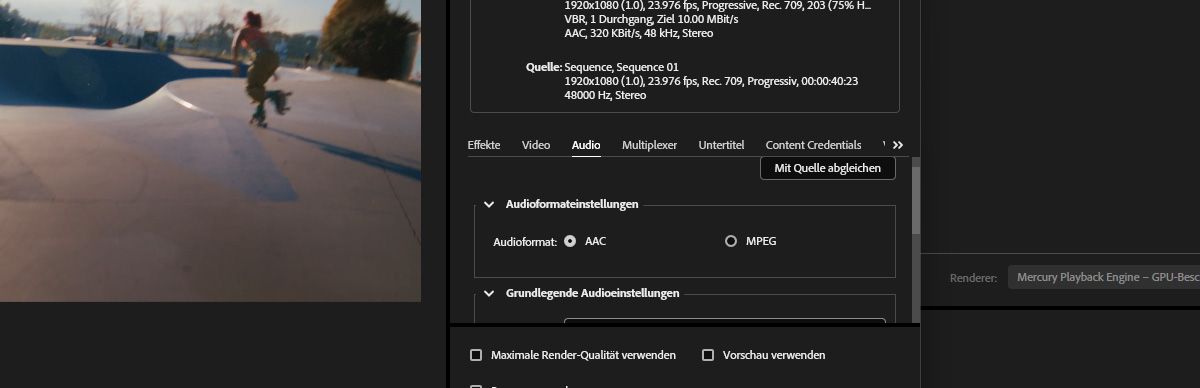
Task: Open the Effekte tab
Action: point(484,145)
